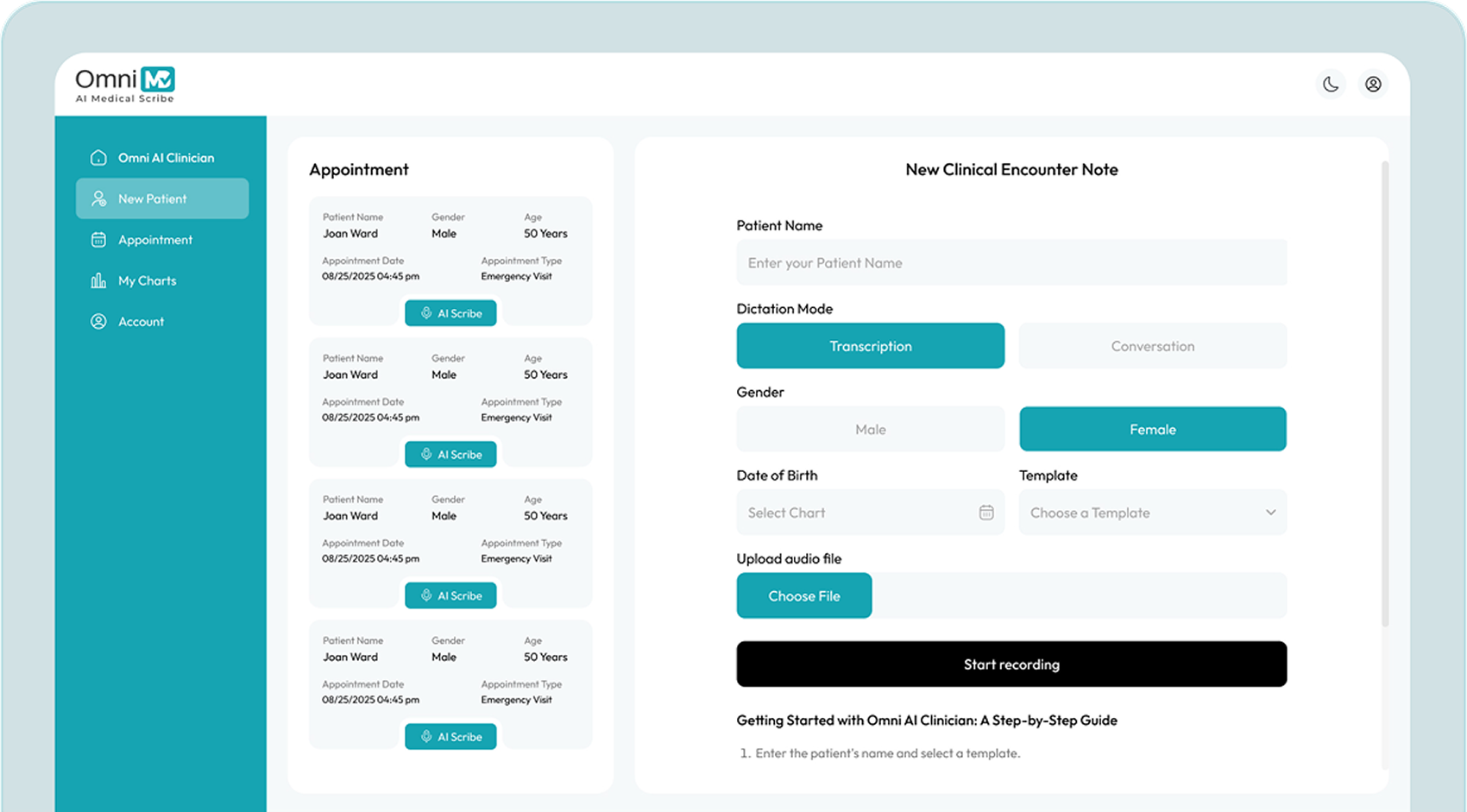Choose Female gender option
The width and height of the screenshot is (1467, 812).
tap(1152, 430)
